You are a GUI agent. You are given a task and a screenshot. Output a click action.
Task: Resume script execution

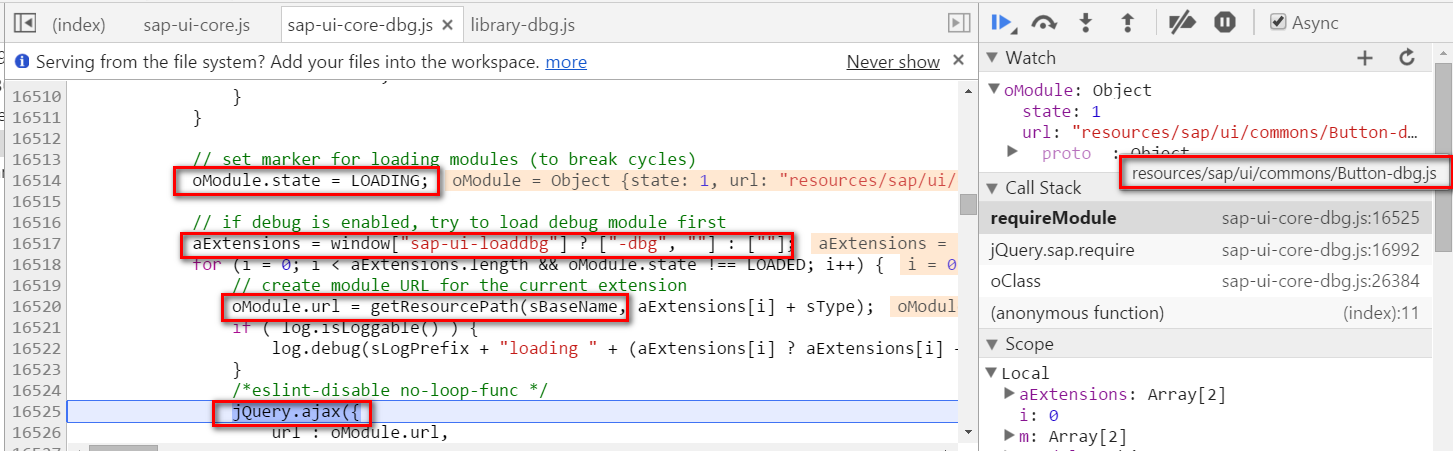click(x=1003, y=22)
